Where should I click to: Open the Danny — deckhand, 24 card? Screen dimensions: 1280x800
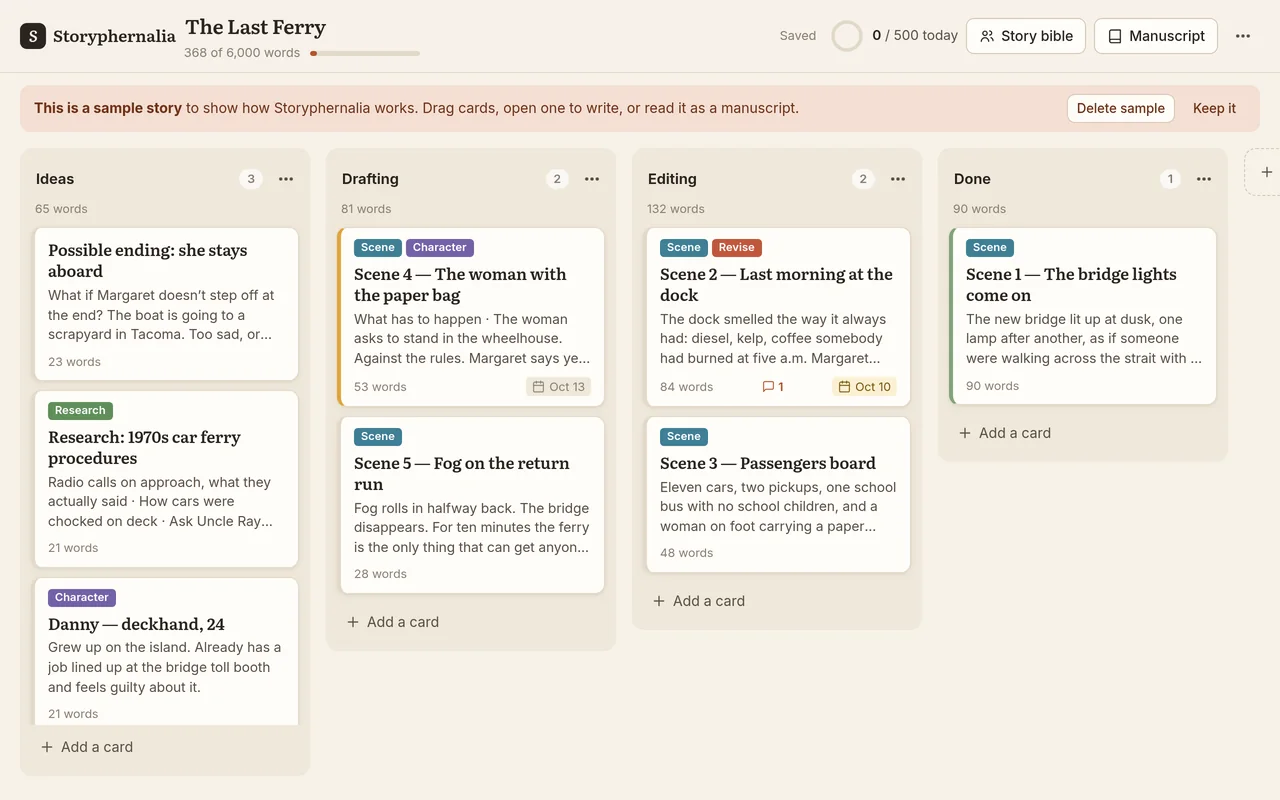(x=166, y=650)
